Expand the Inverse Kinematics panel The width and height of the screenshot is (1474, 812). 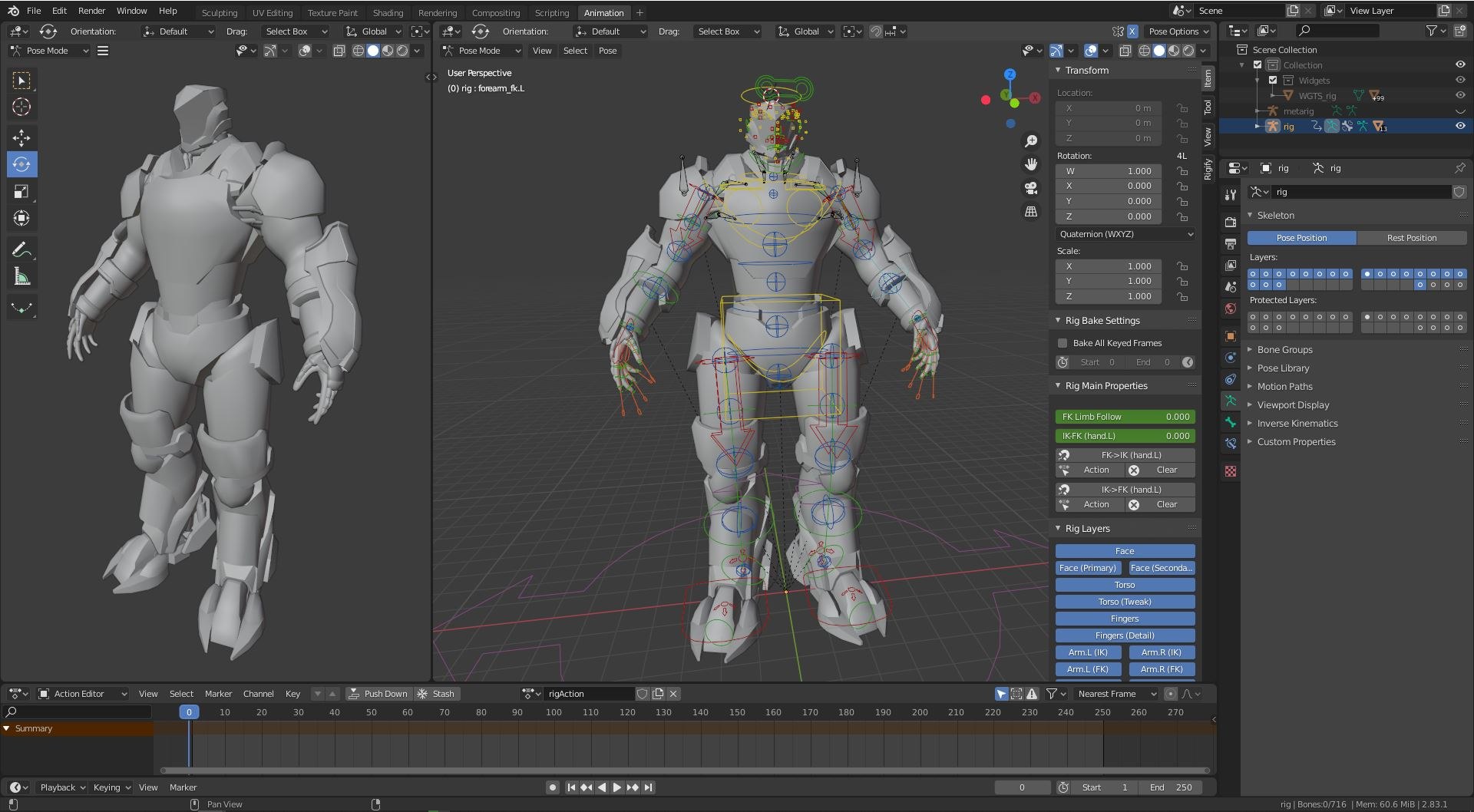[1297, 424]
